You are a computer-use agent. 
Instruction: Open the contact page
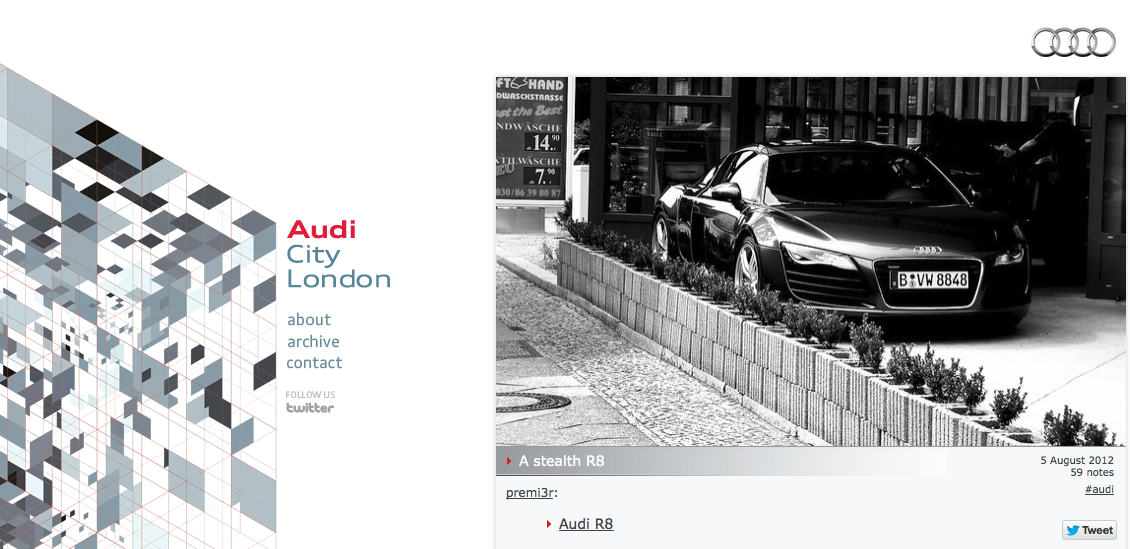coord(314,362)
